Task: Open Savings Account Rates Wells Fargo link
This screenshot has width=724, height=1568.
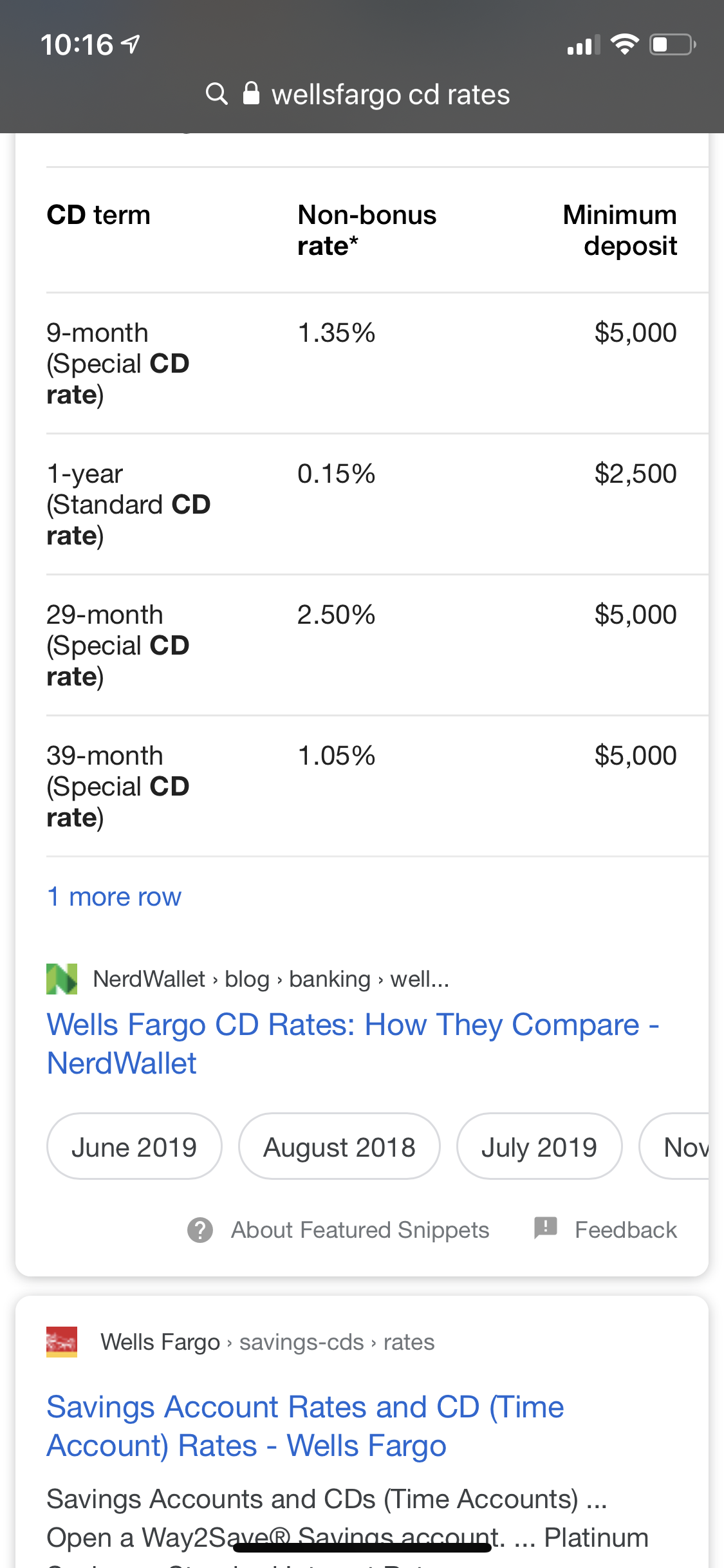Action: click(x=305, y=1426)
